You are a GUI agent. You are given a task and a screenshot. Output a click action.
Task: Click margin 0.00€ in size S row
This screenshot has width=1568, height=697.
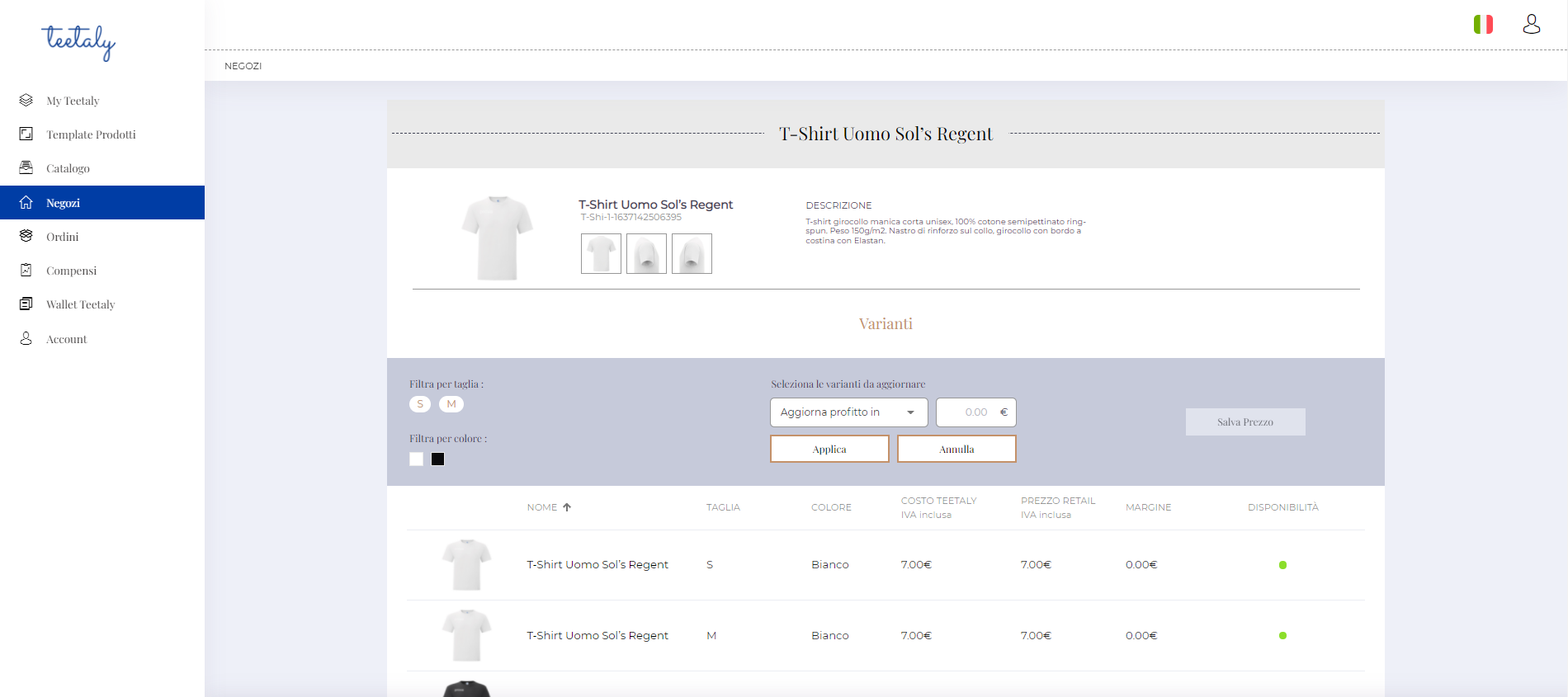click(x=1141, y=565)
